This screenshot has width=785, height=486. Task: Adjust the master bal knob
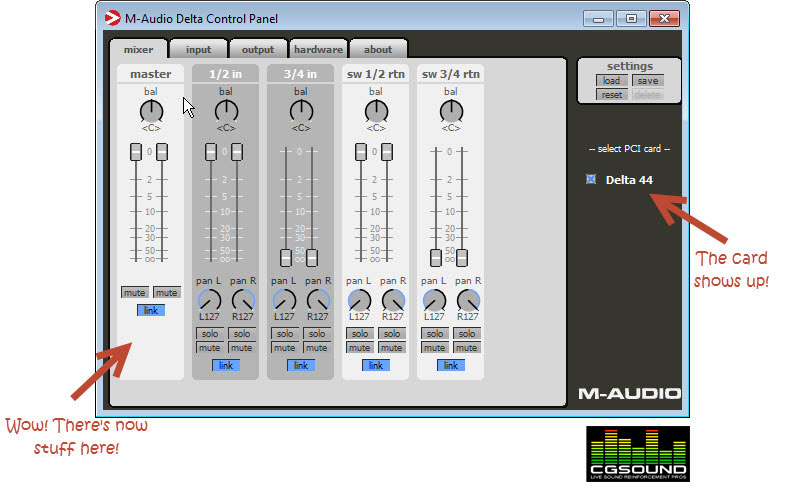pyautogui.click(x=151, y=111)
